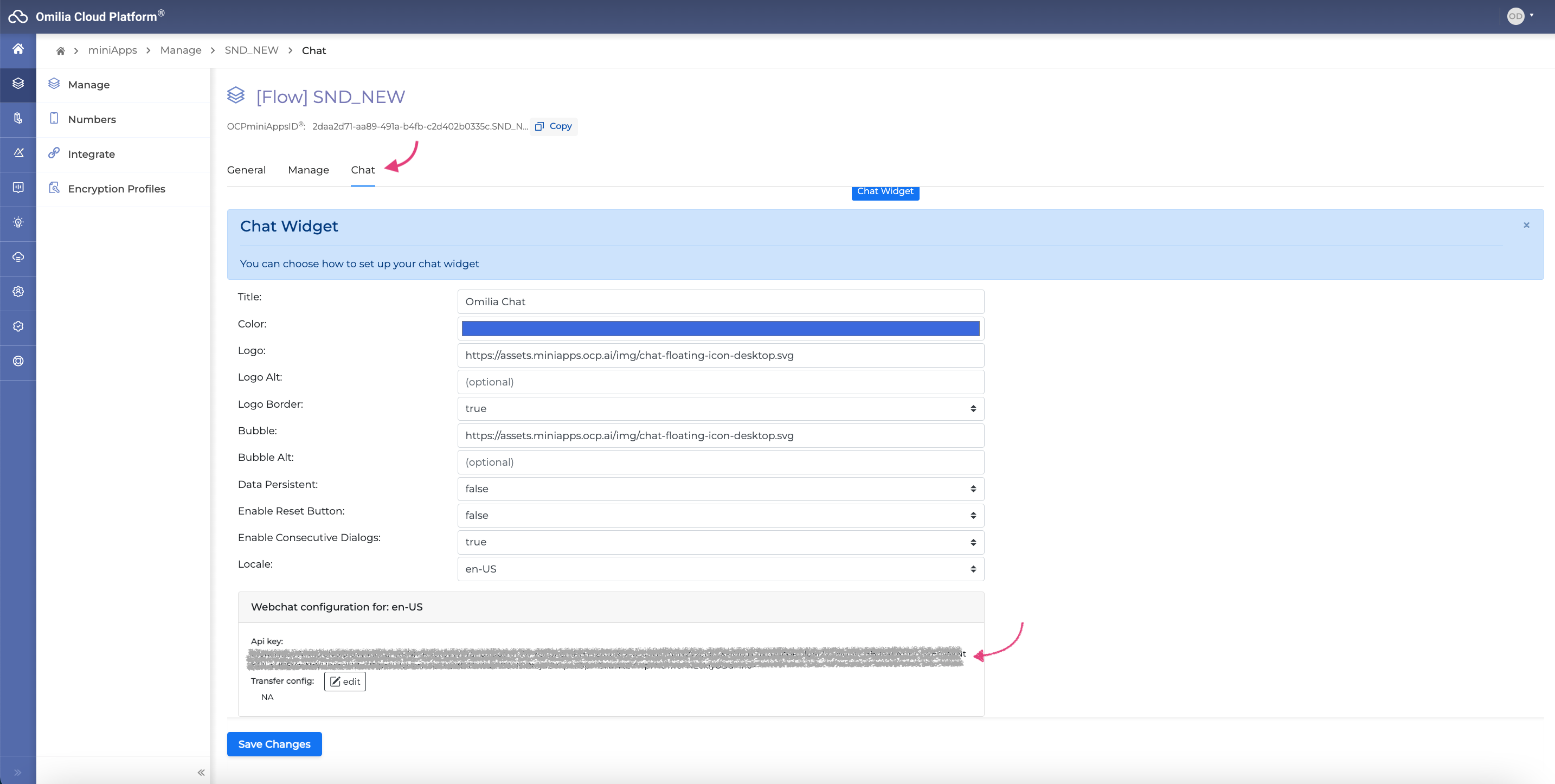
Task: Click the blue Color swatch field
Action: [x=720, y=329]
